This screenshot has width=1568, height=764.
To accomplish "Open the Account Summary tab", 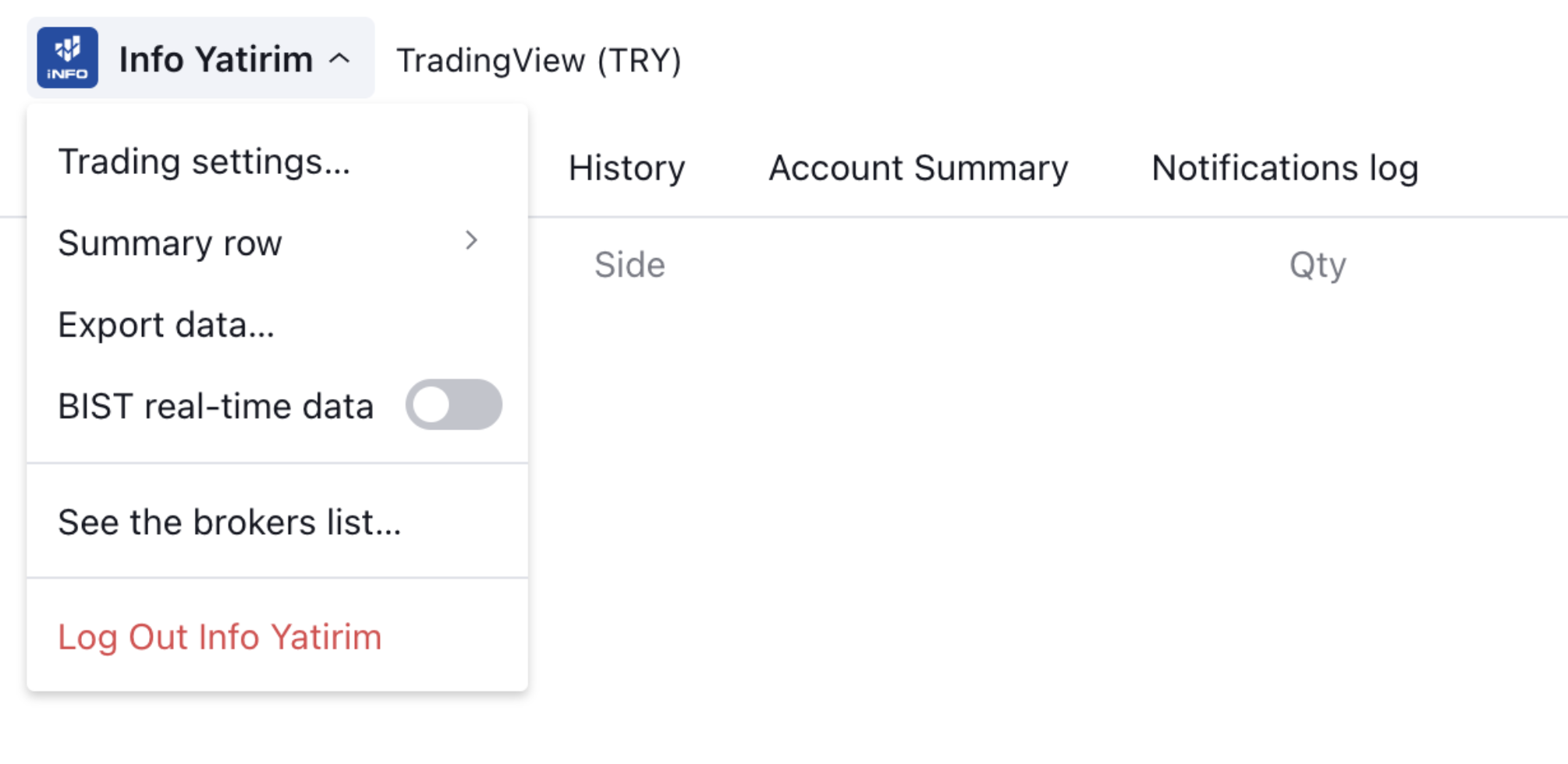I will 918,168.
